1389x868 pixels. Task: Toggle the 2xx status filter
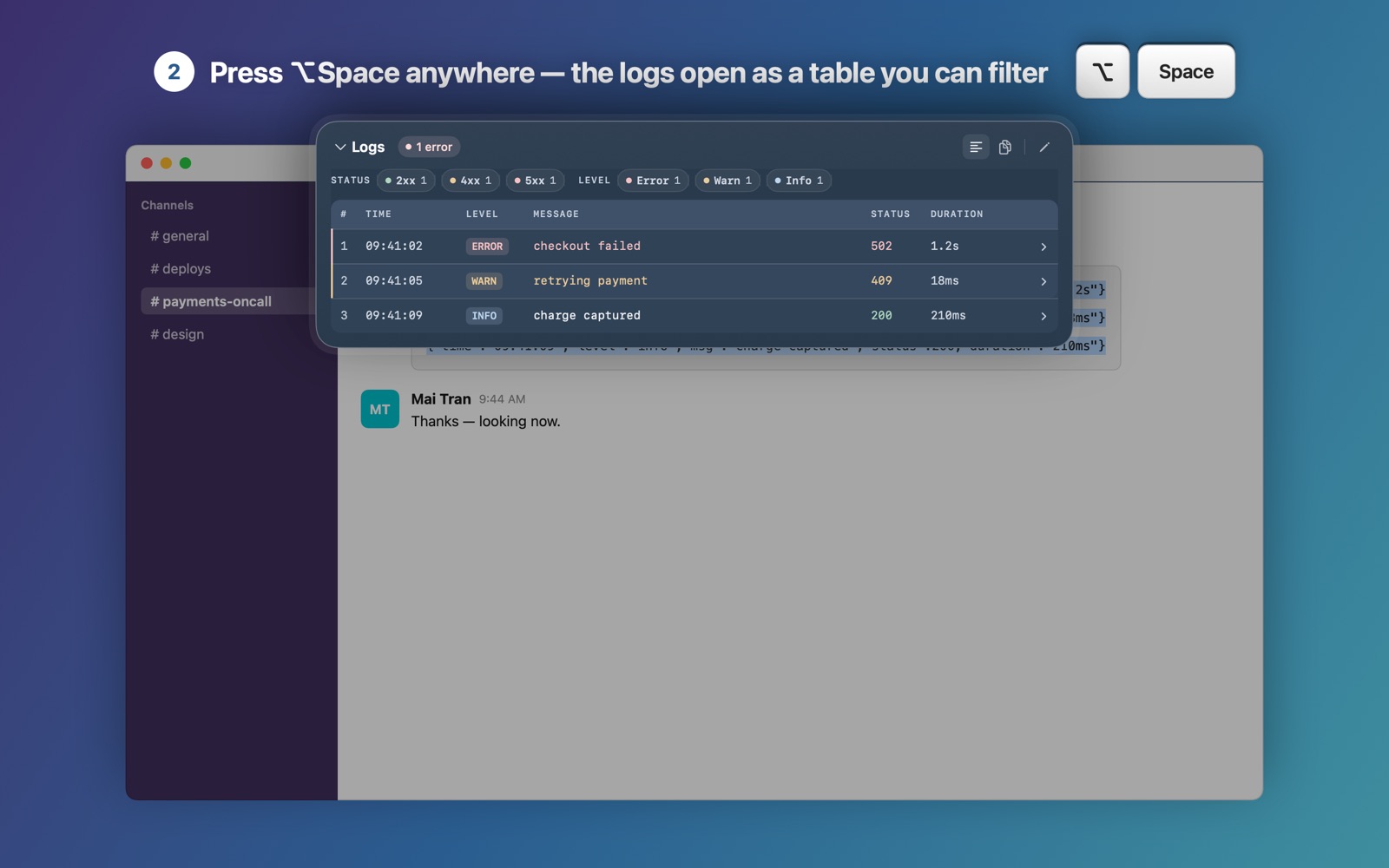tap(406, 181)
